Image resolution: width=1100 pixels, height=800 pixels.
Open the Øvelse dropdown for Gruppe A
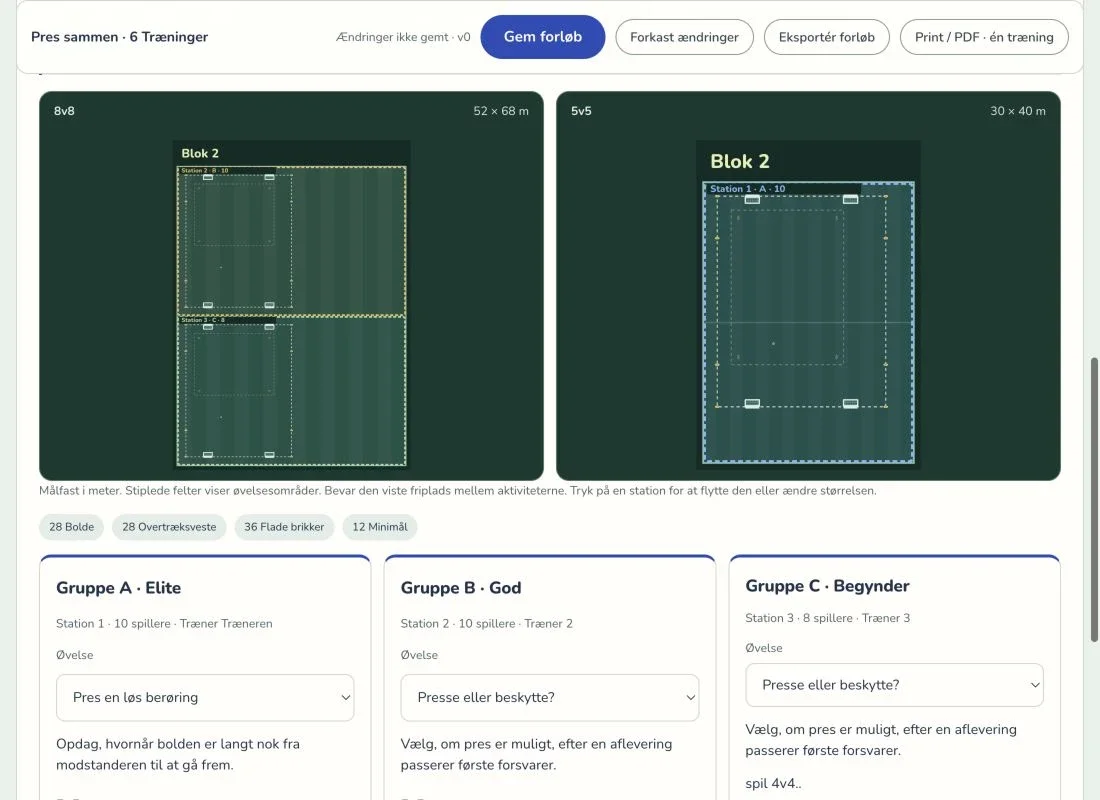[x=205, y=698]
